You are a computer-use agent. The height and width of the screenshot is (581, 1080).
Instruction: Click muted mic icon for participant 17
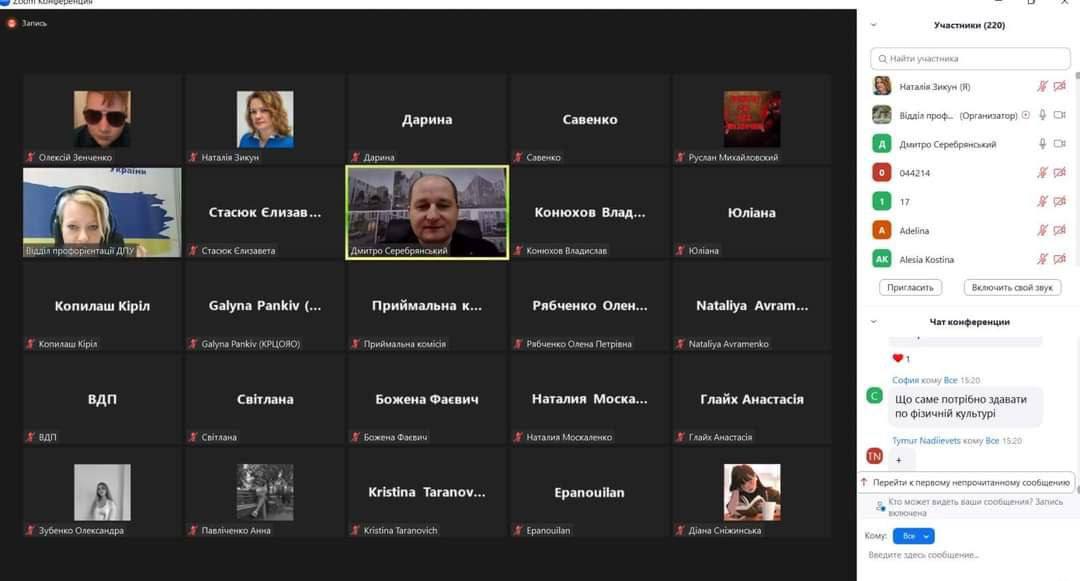click(1042, 202)
